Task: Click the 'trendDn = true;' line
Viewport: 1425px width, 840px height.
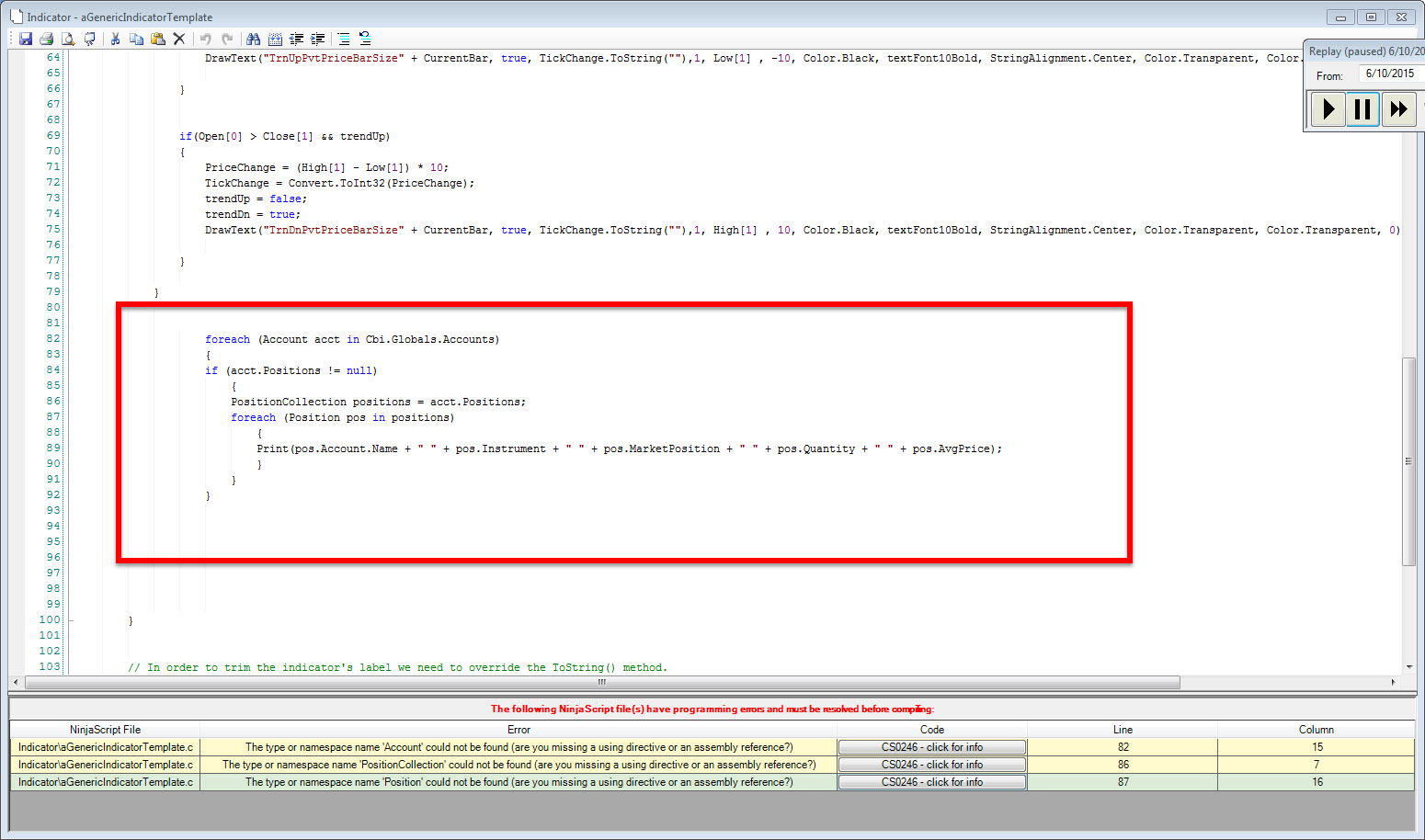Action: coord(253,215)
